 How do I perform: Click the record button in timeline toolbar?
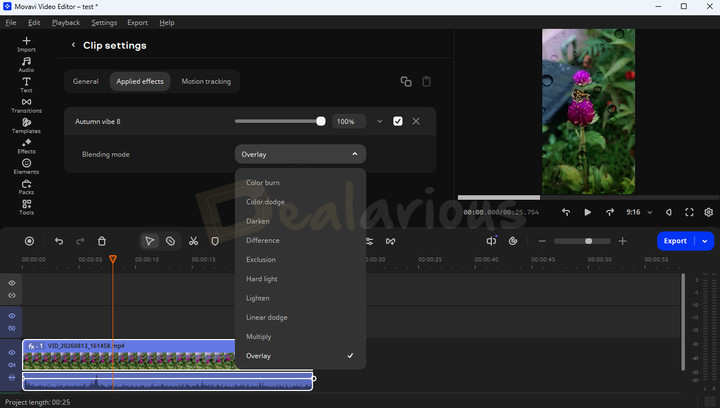29,241
